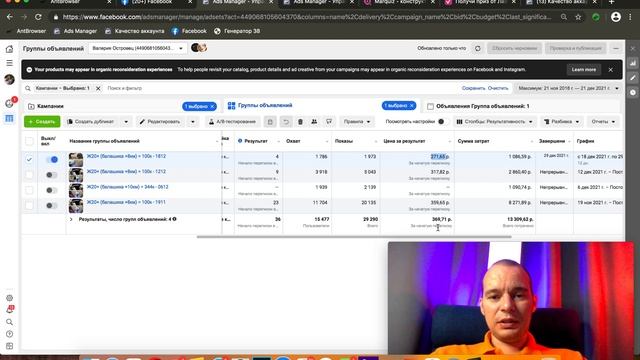Open the notifications bell in left sidebar

(9, 310)
